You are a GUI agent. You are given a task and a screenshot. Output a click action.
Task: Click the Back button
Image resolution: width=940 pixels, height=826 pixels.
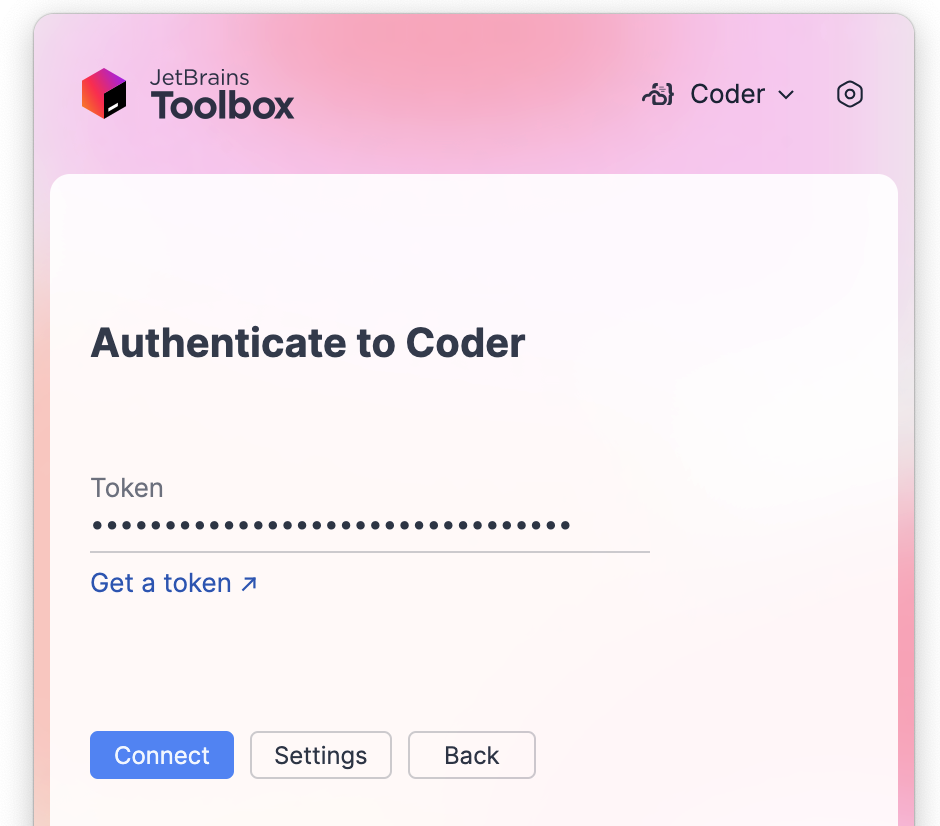(x=471, y=755)
